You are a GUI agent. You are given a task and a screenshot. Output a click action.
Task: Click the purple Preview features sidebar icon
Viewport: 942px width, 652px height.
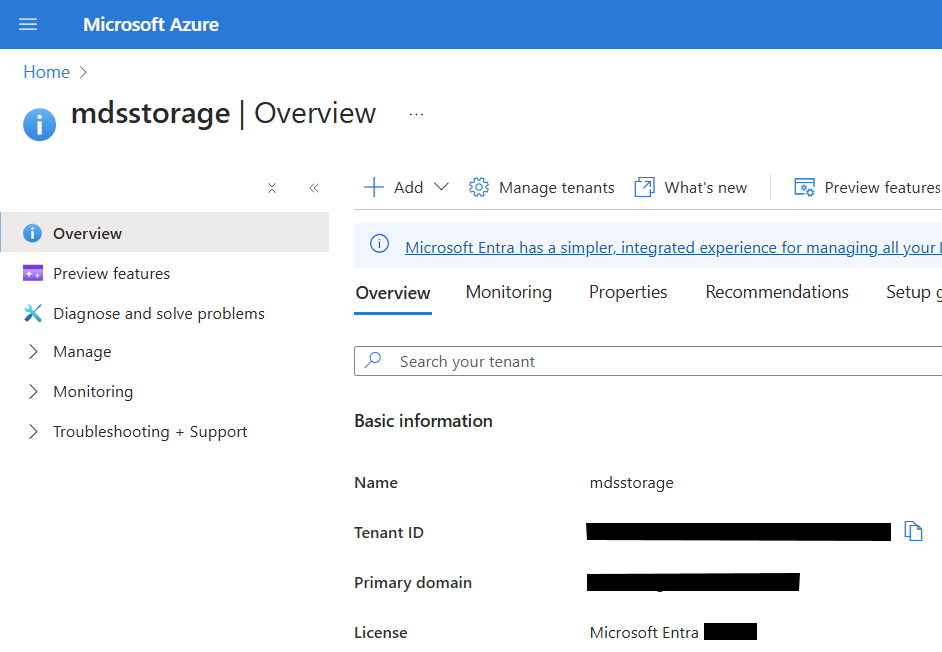pos(32,273)
